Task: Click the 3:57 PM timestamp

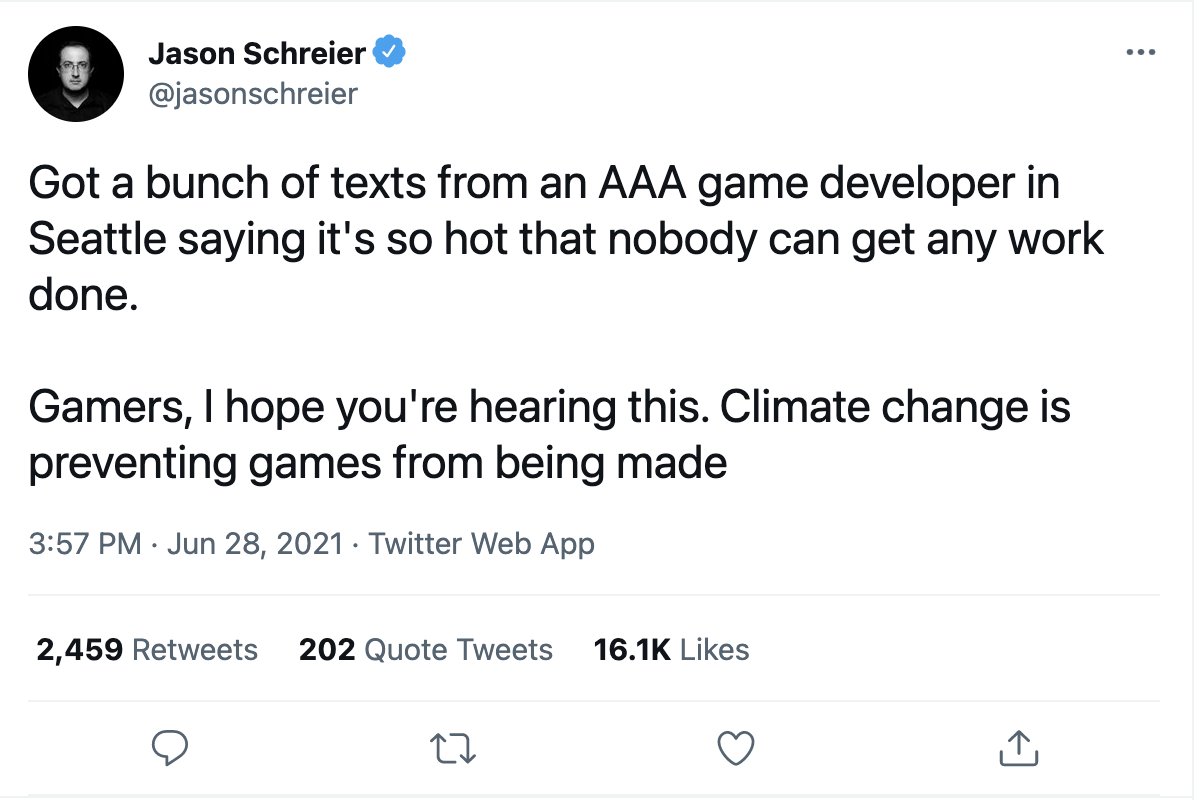Action: [x=85, y=544]
